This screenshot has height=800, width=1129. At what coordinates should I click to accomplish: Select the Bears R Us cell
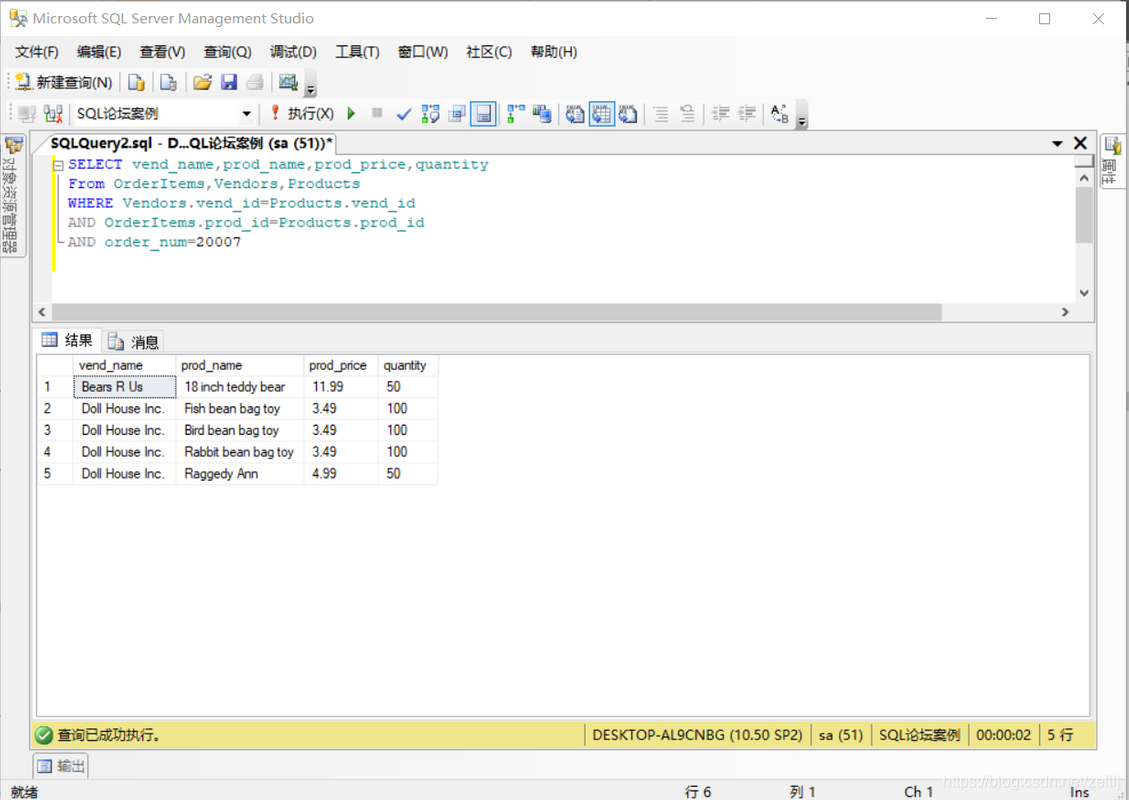tap(125, 387)
